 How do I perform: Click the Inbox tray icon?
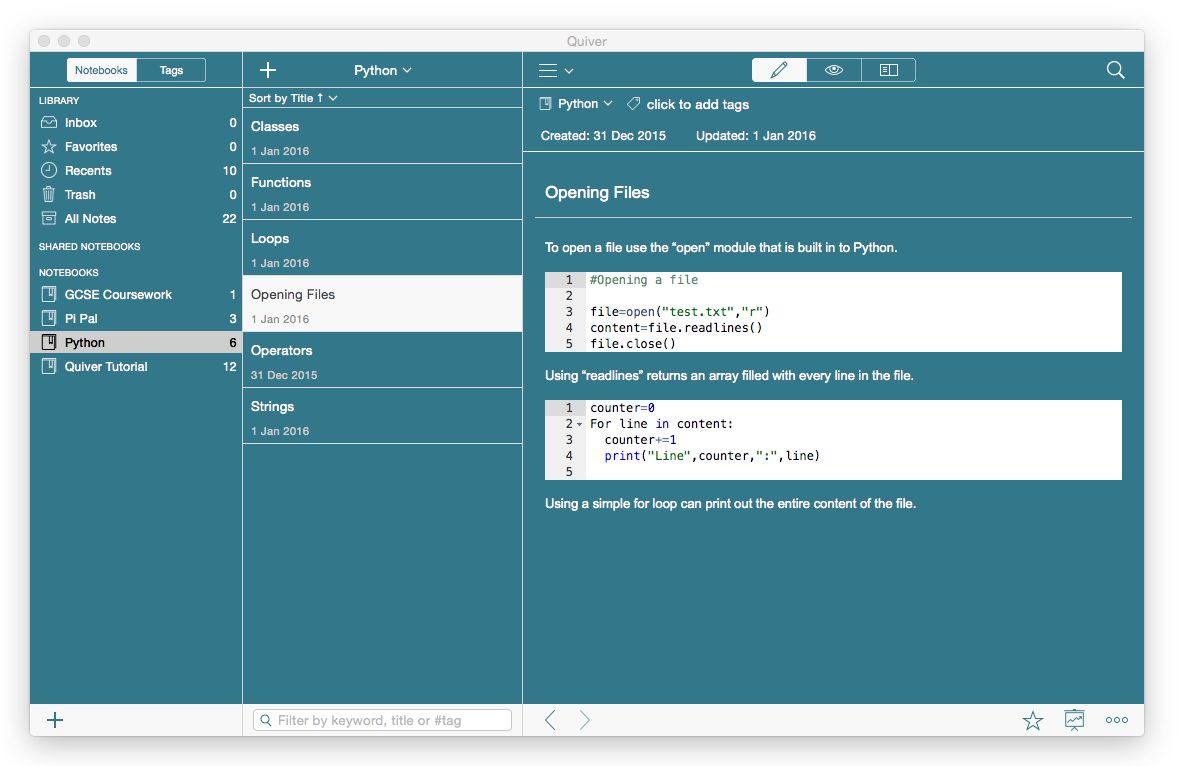coord(49,123)
